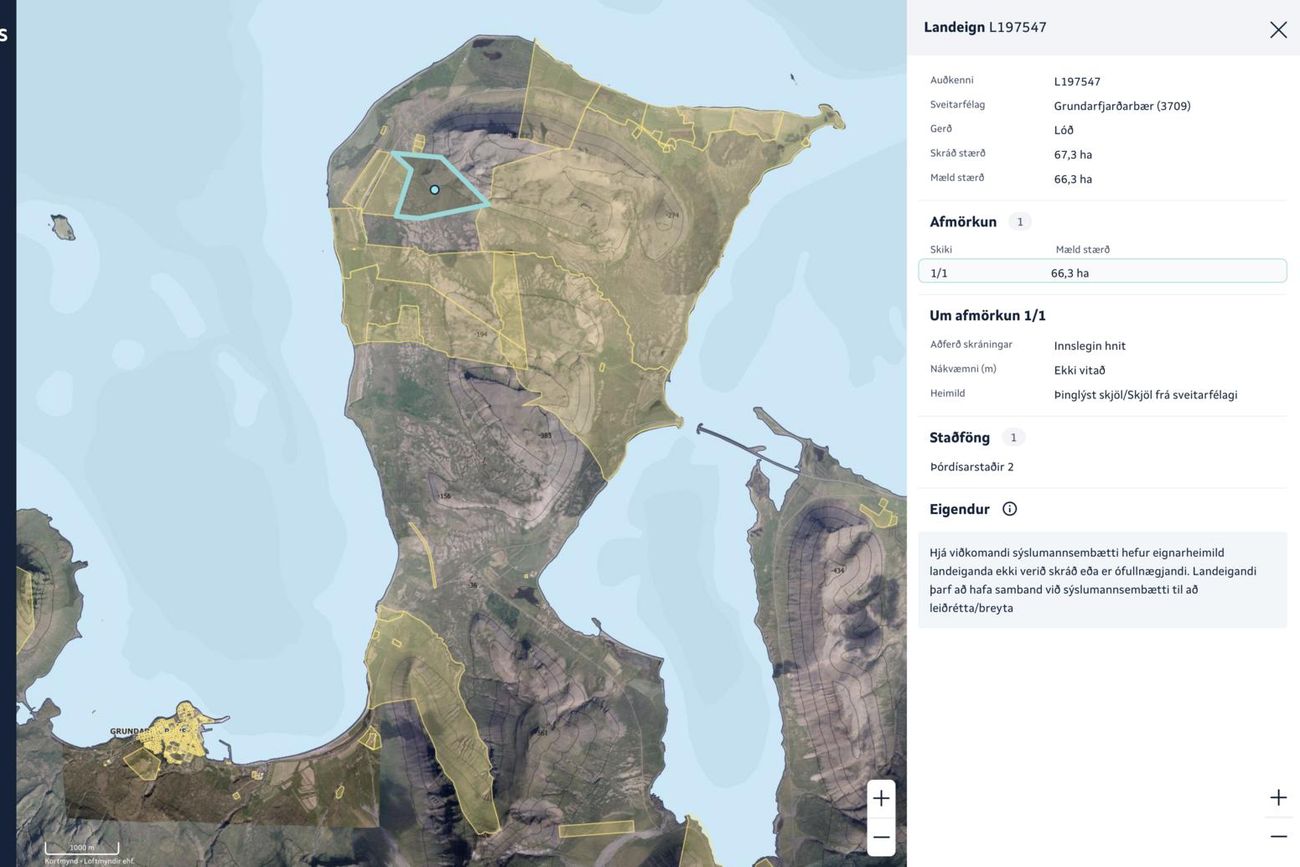Select the turquoise highlighted parcel outline

[440, 185]
